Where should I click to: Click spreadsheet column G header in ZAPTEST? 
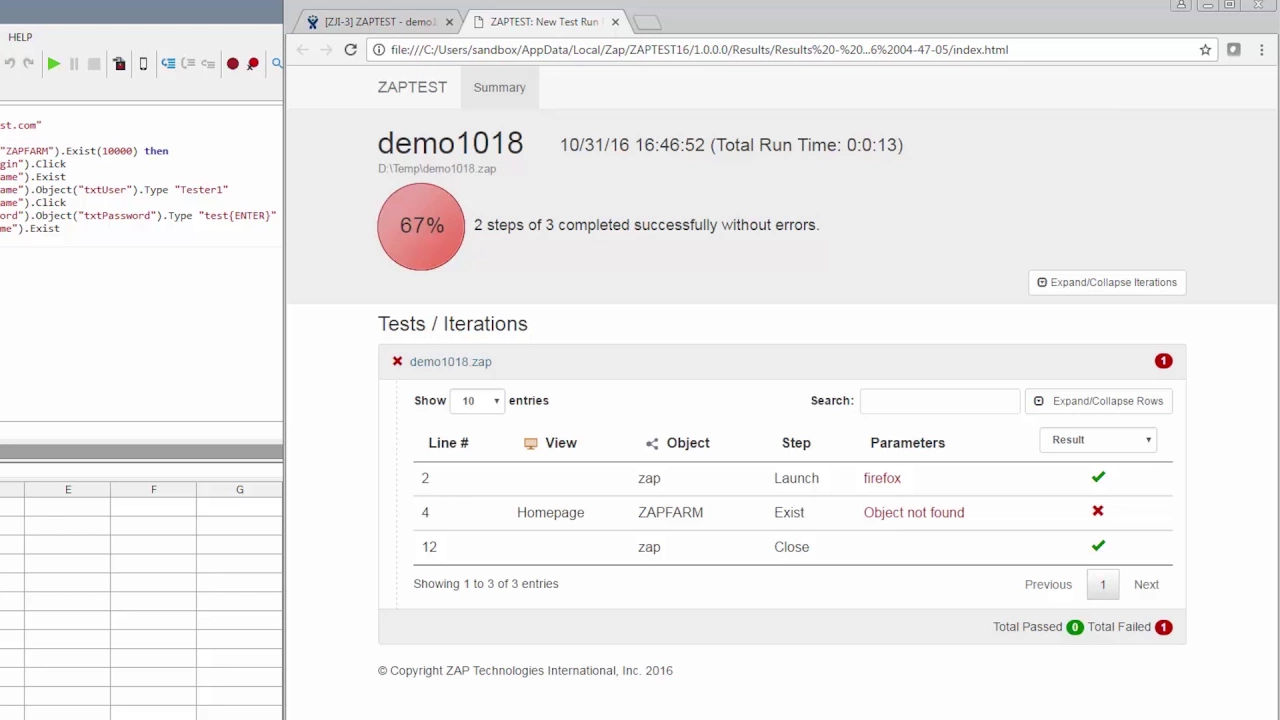point(240,489)
